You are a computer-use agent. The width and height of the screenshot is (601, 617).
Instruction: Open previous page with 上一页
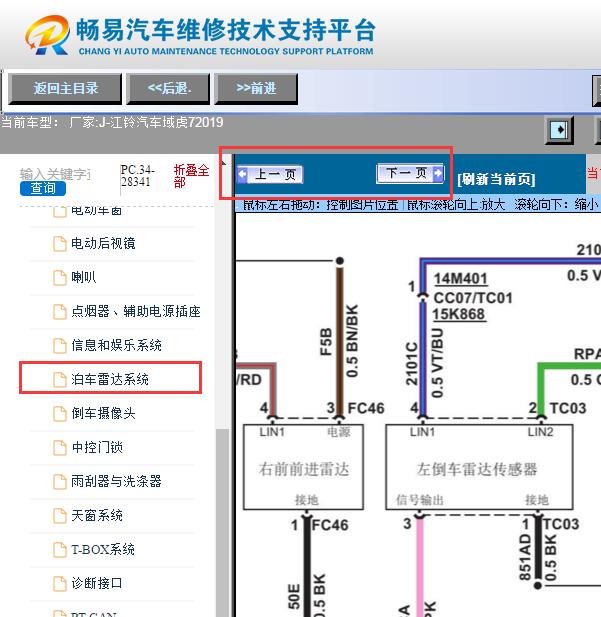coord(270,174)
